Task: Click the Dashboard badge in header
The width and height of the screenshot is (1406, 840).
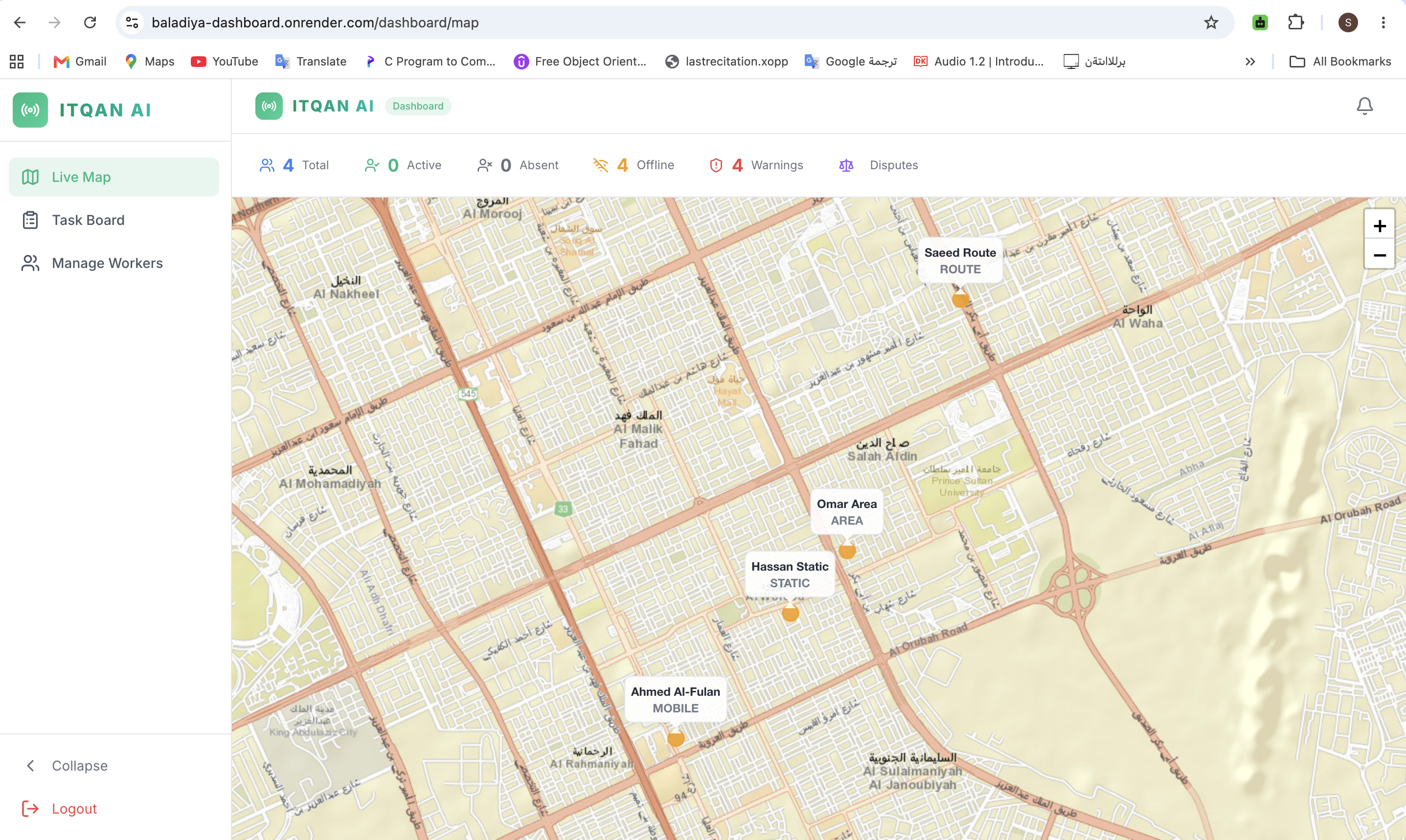Action: 418,106
